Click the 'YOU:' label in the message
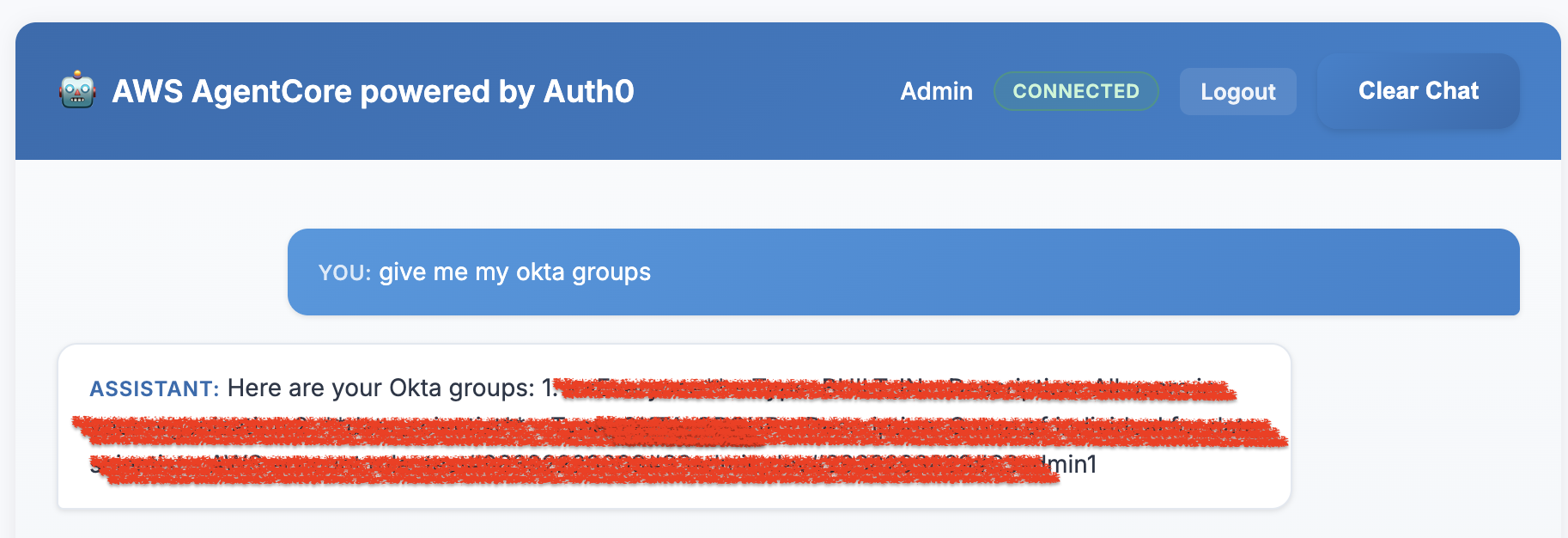Viewport: 1568px width, 538px height. click(x=344, y=272)
